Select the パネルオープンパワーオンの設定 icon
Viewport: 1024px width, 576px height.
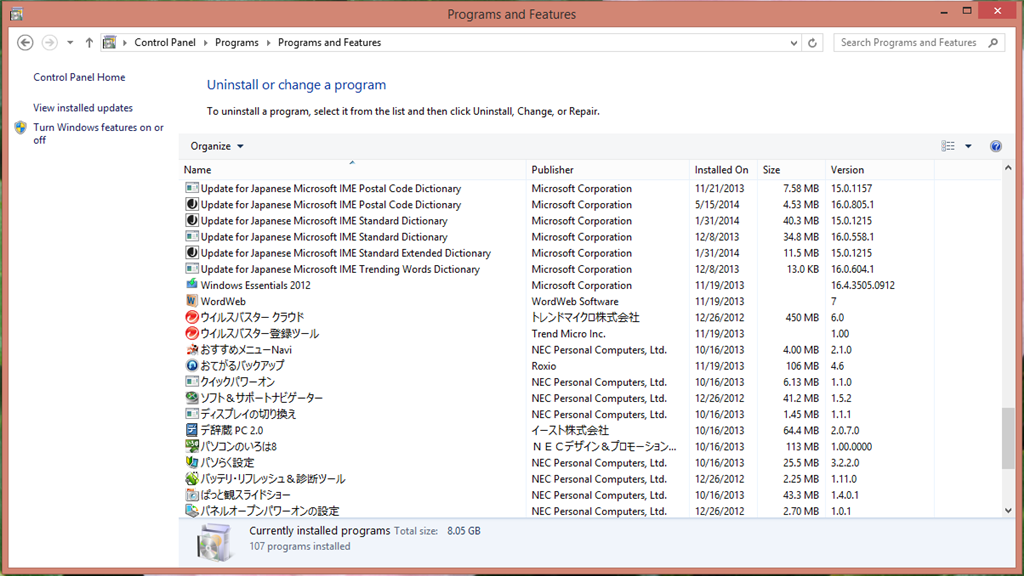click(x=191, y=511)
